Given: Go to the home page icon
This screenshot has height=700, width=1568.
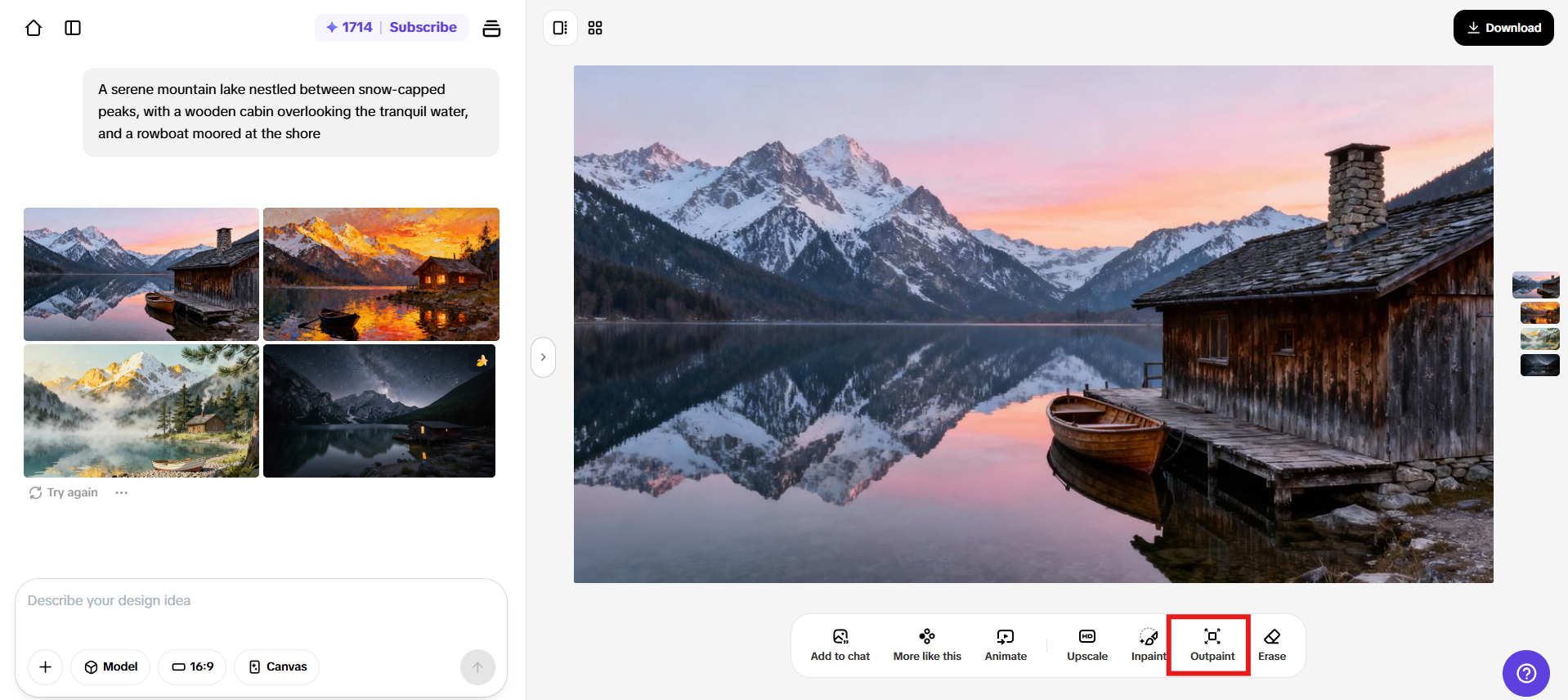Looking at the screenshot, I should pyautogui.click(x=34, y=28).
